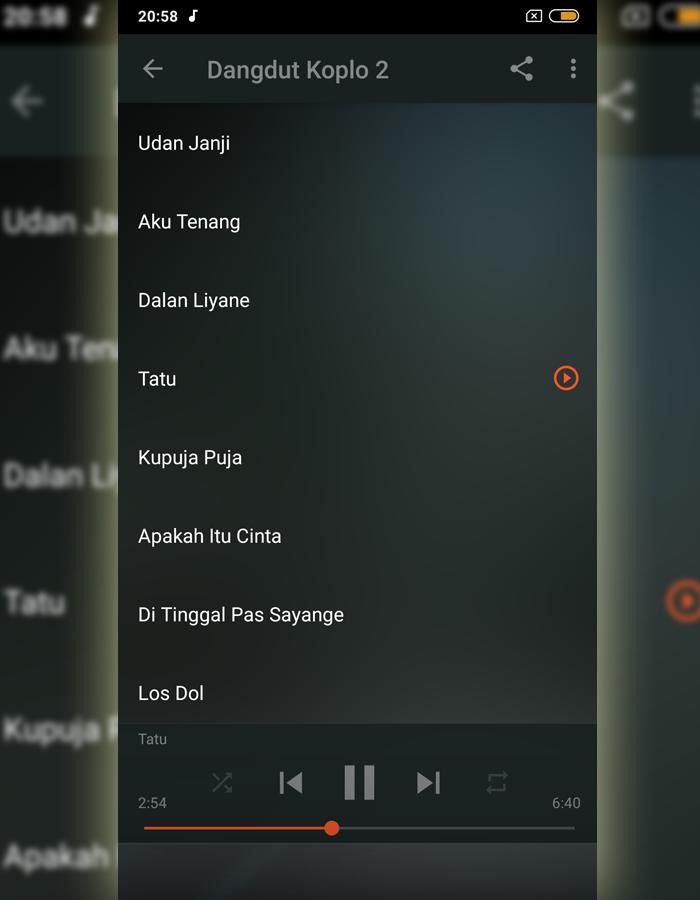Toggle repeat mode
This screenshot has width=700, height=900.
[x=497, y=782]
